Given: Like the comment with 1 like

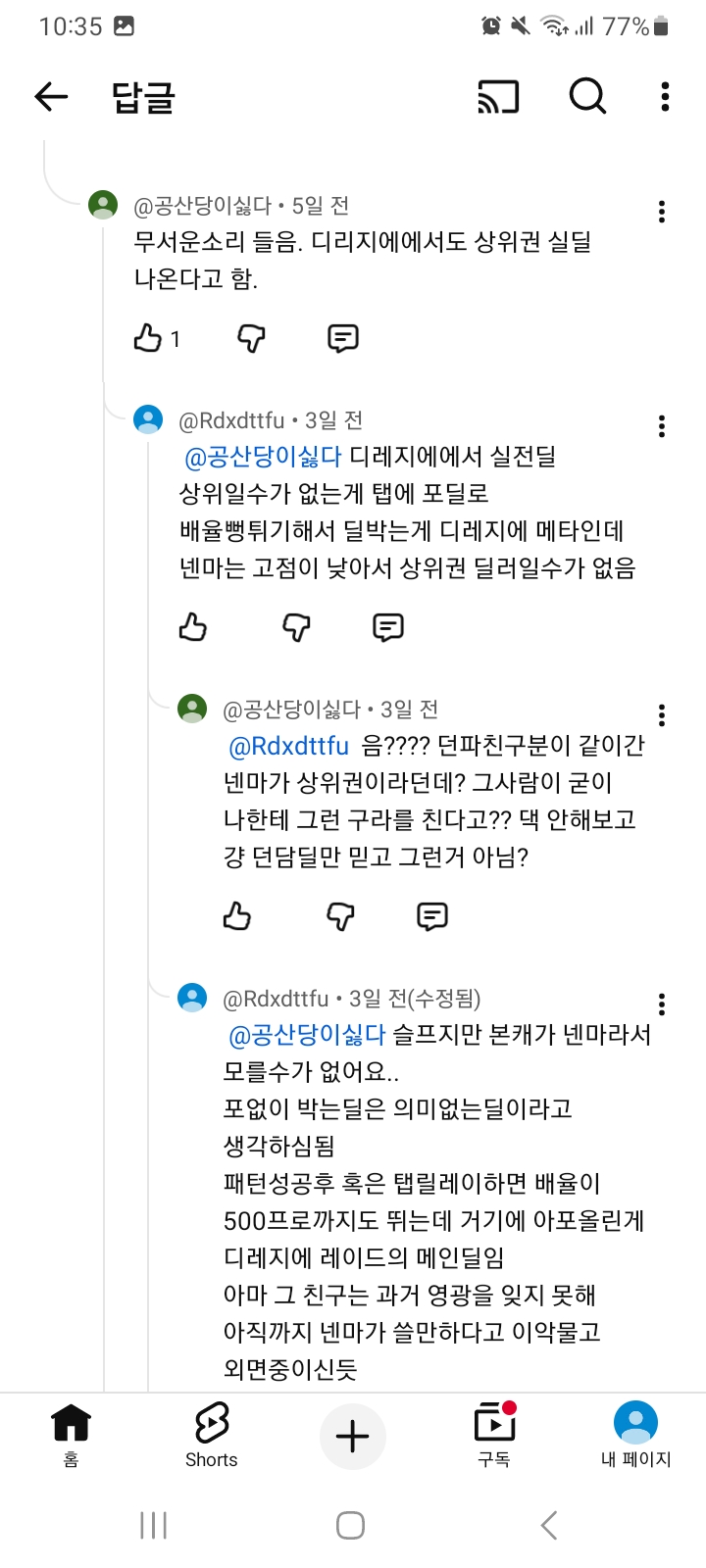Looking at the screenshot, I should (148, 338).
